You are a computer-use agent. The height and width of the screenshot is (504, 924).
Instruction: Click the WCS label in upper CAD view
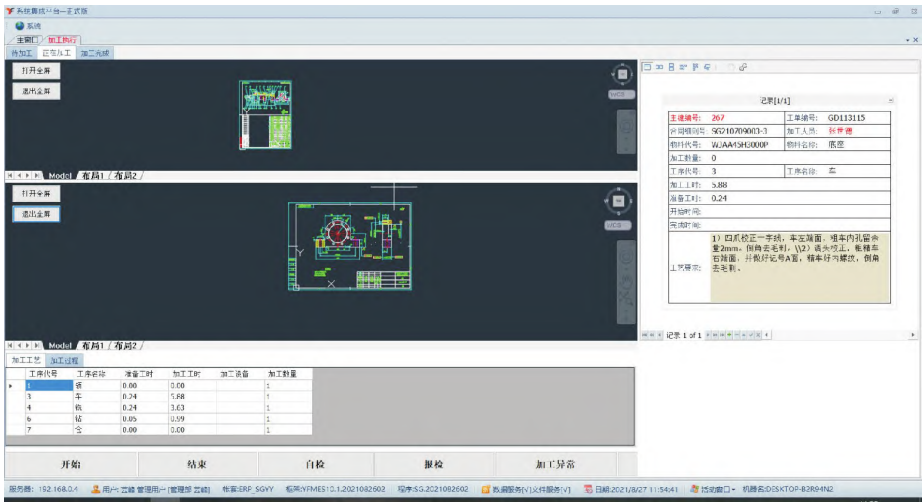click(x=619, y=94)
